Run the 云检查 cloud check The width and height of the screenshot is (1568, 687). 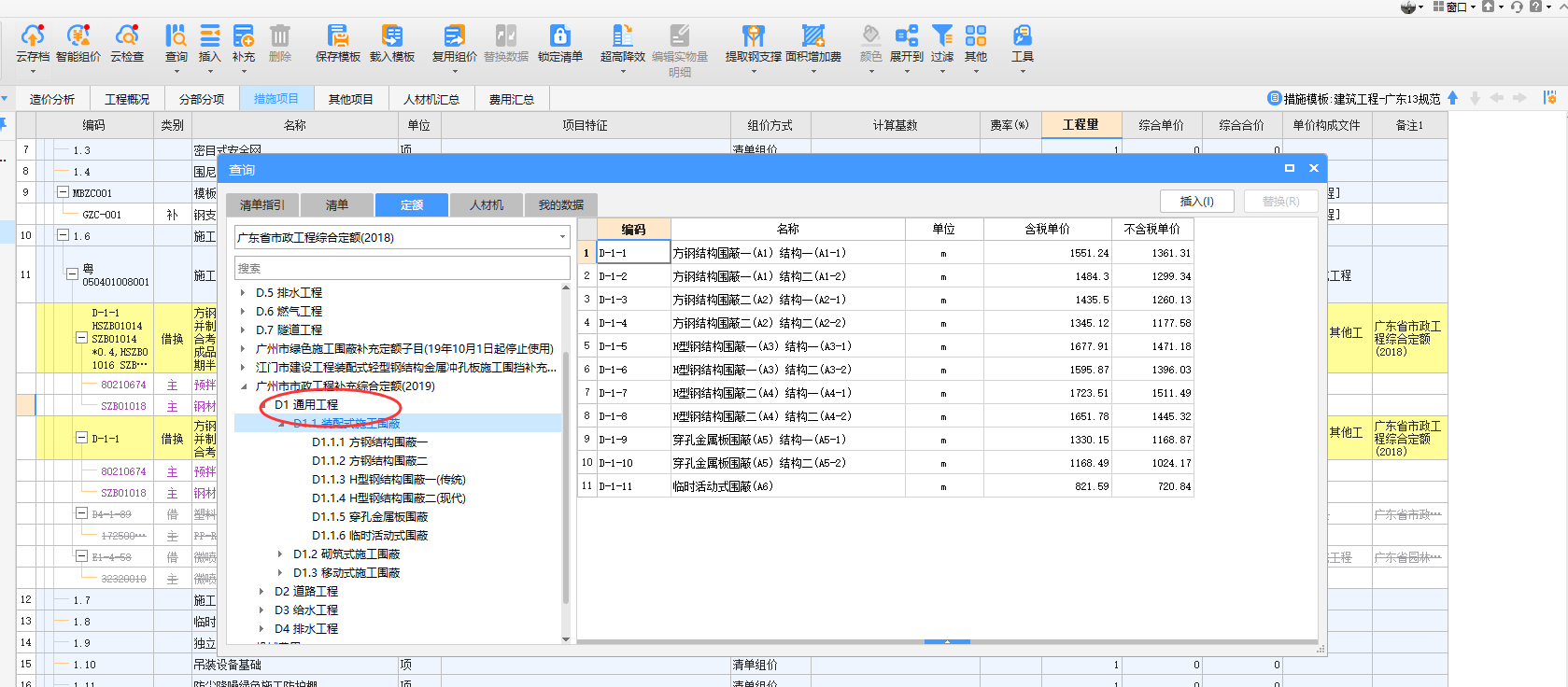(127, 44)
